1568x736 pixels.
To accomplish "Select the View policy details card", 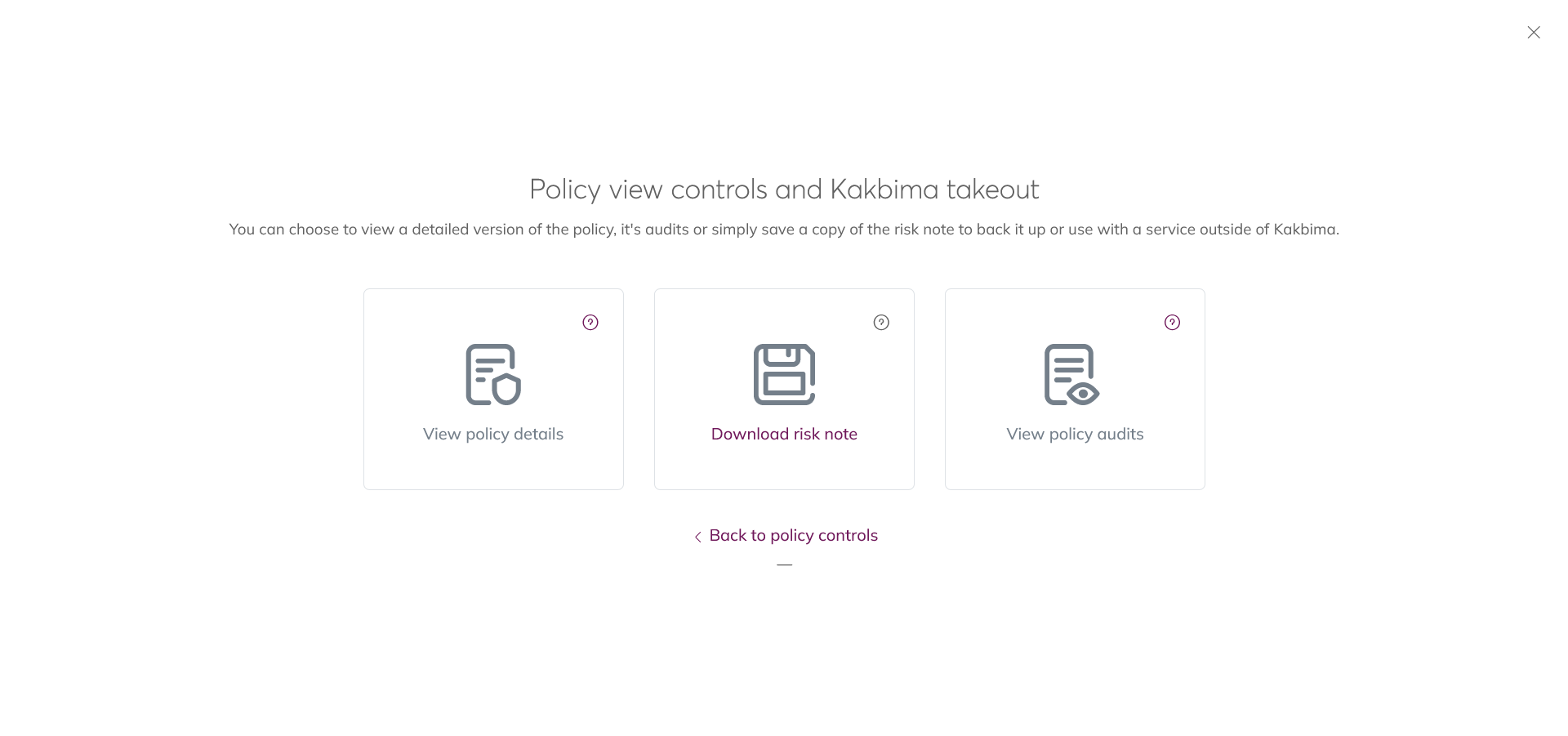I will tap(493, 466).
